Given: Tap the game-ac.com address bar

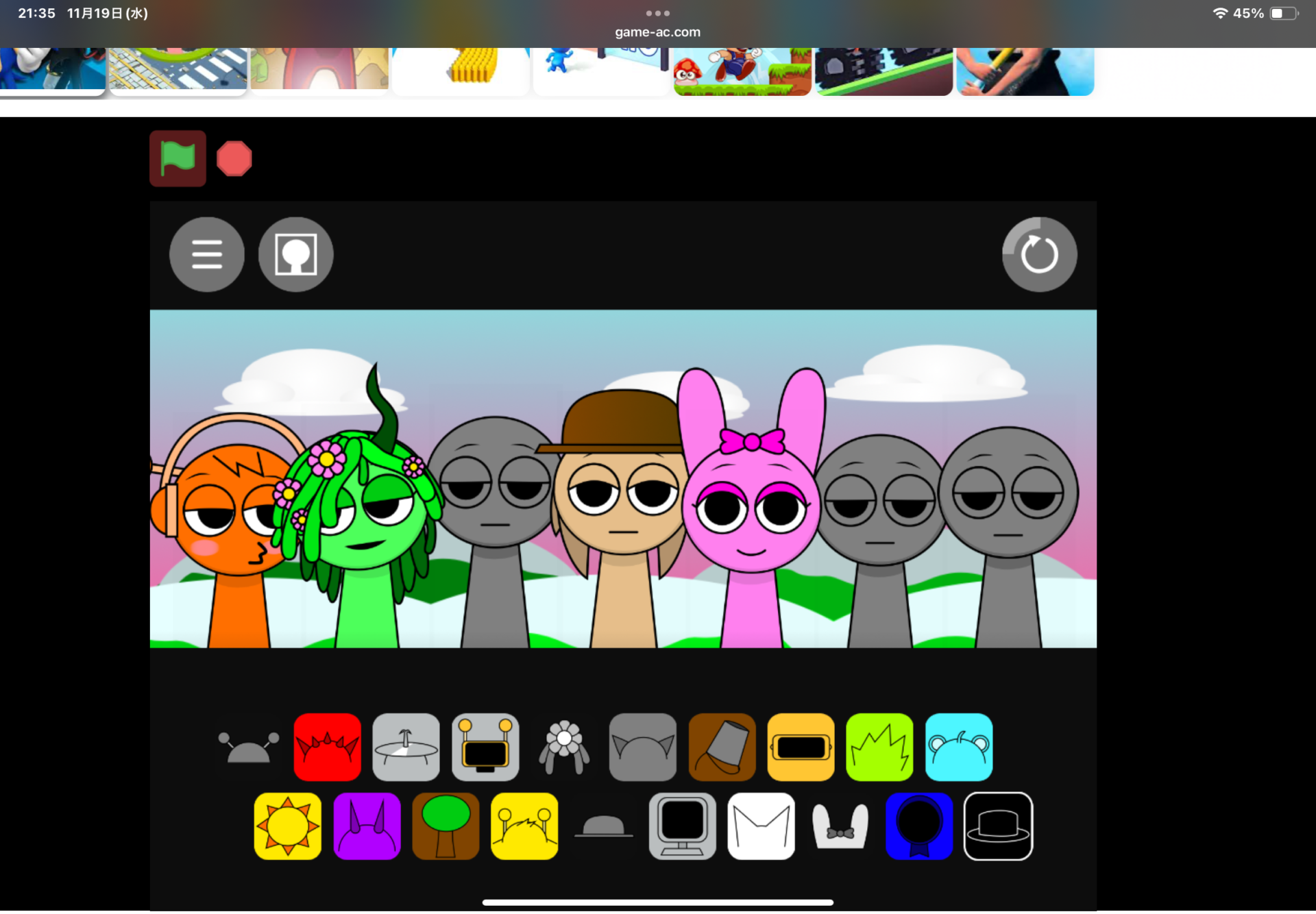Looking at the screenshot, I should point(657,32).
